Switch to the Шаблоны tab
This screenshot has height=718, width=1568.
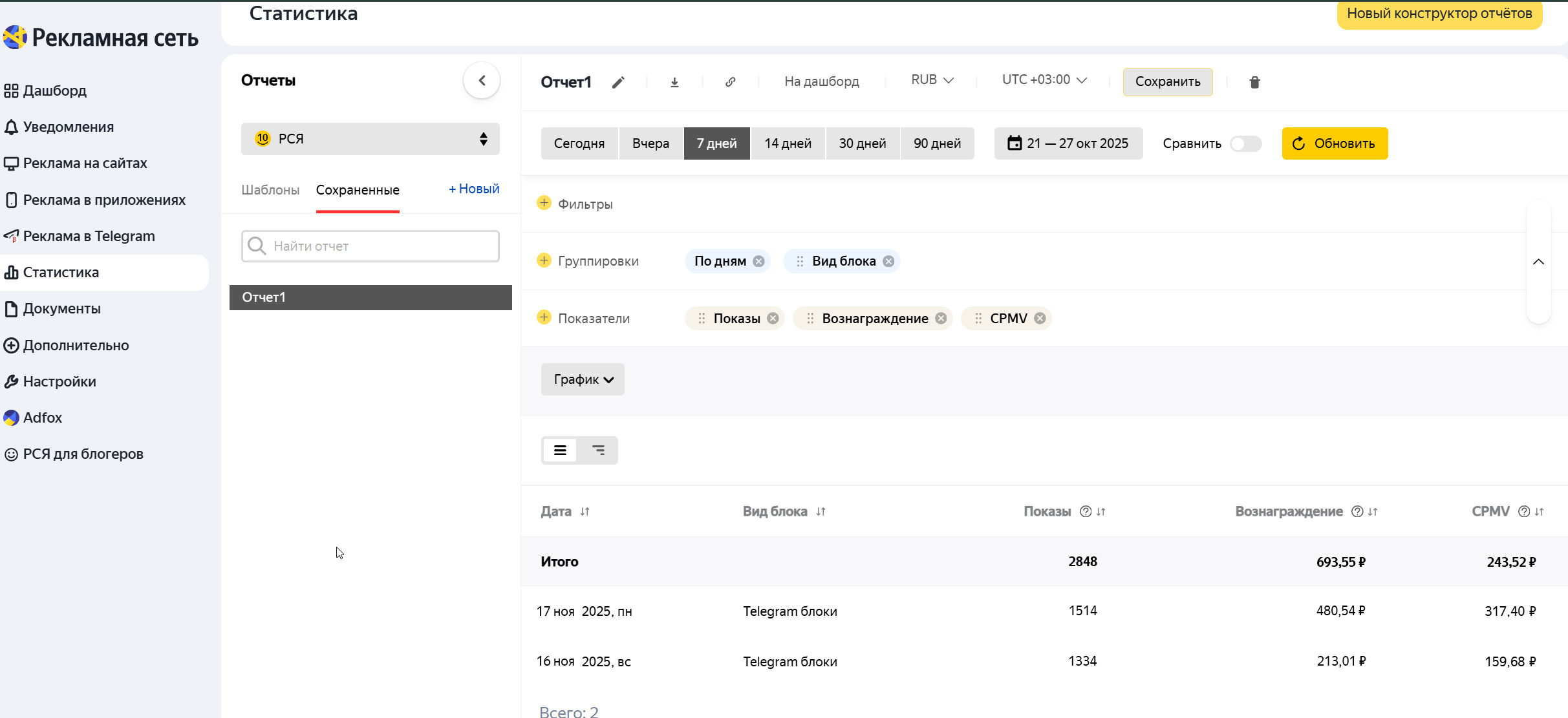click(x=270, y=190)
